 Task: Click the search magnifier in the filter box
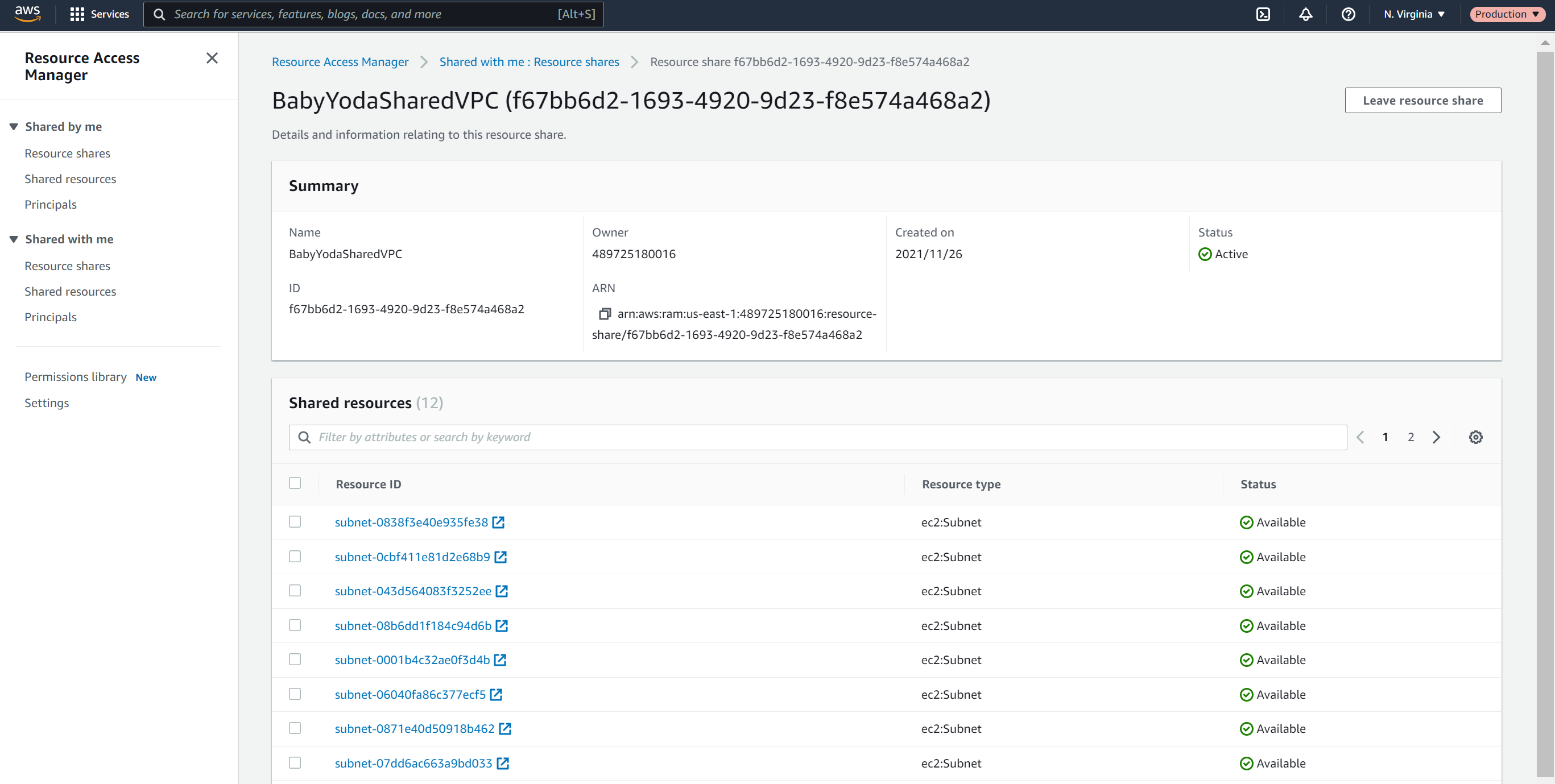pyautogui.click(x=304, y=437)
